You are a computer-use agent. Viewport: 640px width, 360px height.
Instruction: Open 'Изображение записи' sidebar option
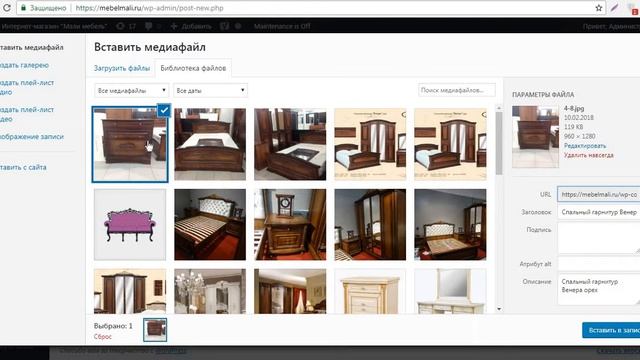32,137
